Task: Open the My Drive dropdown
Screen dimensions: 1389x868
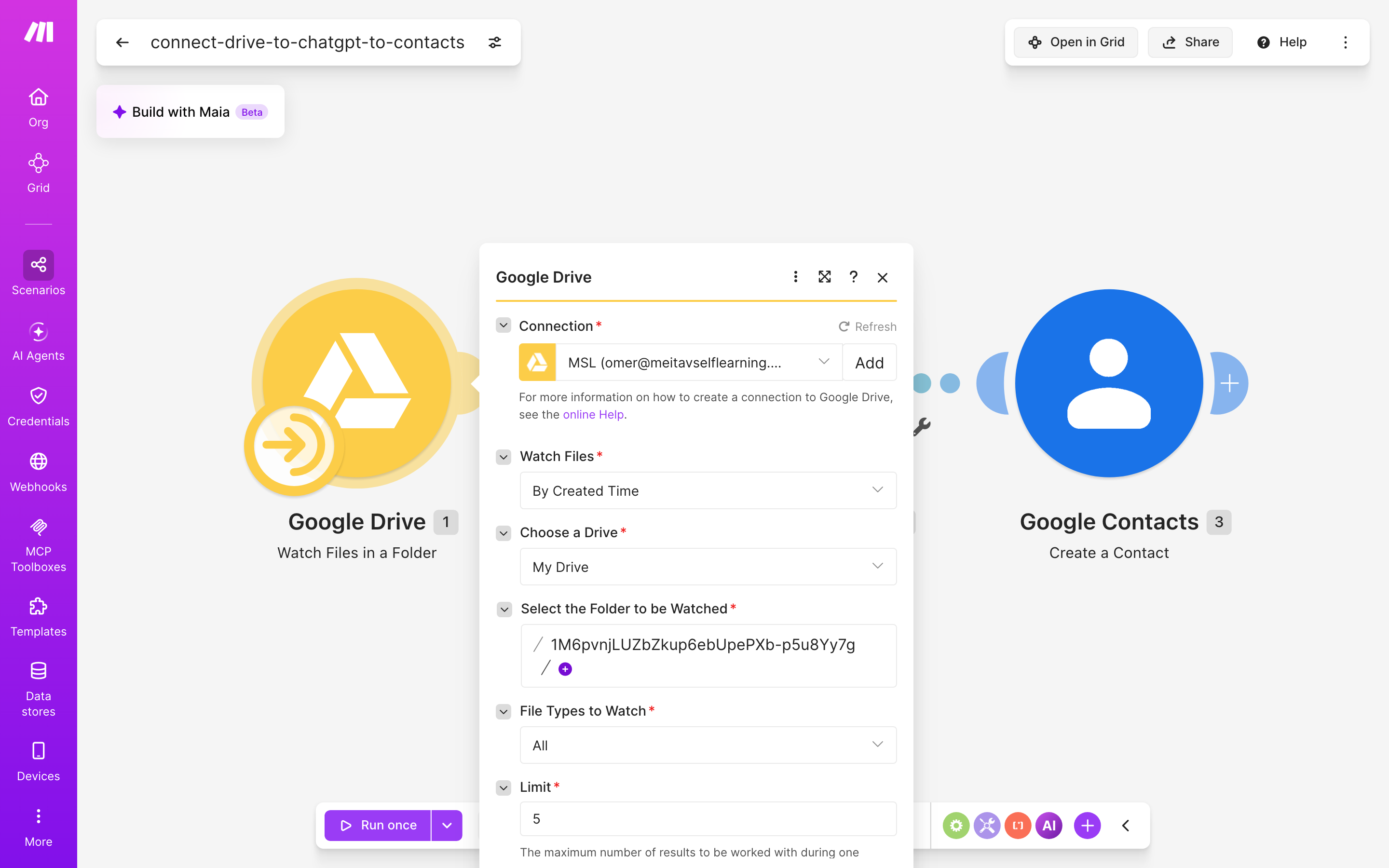Action: [x=708, y=567]
